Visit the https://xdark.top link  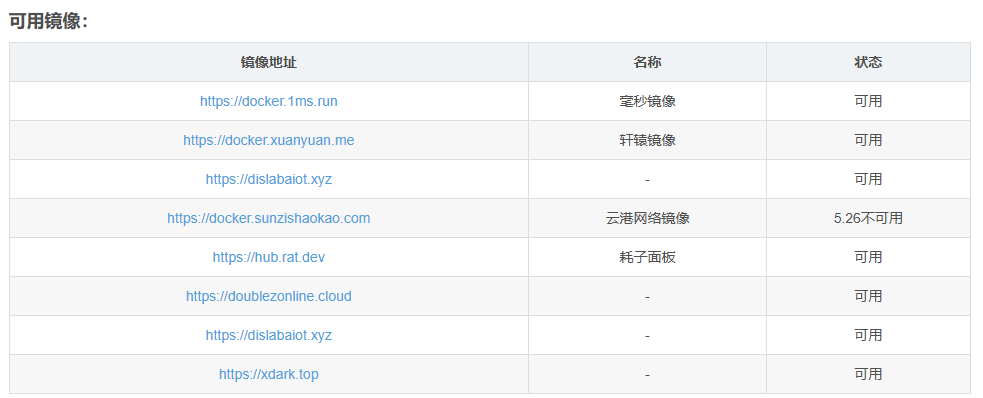pyautogui.click(x=268, y=374)
